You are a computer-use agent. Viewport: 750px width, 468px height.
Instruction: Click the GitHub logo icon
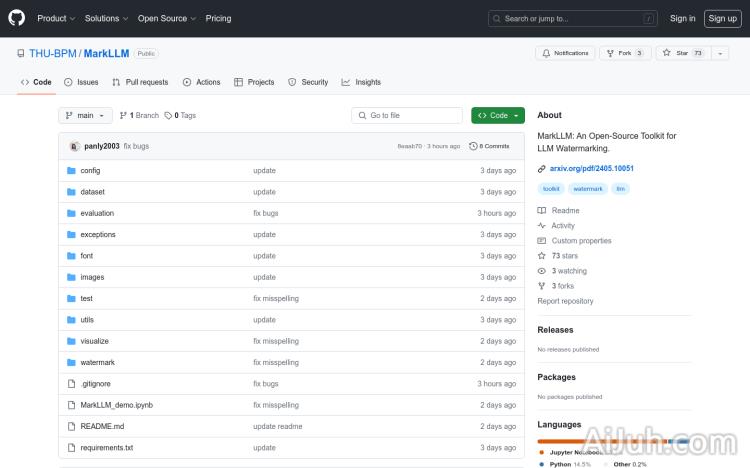[x=17, y=18]
